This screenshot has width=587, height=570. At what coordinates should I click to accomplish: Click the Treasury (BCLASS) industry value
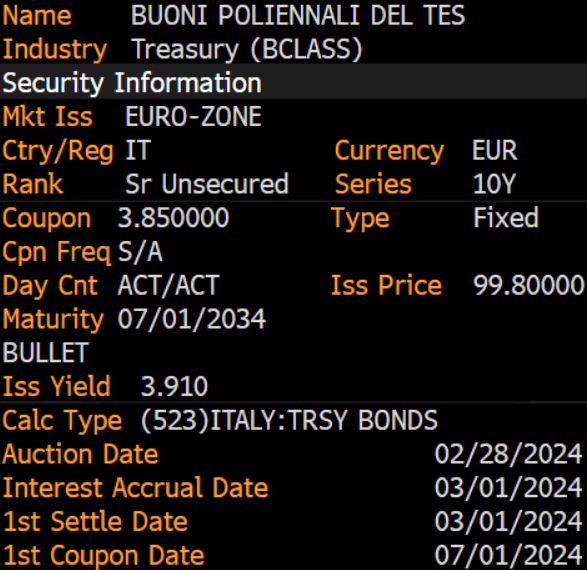click(247, 49)
